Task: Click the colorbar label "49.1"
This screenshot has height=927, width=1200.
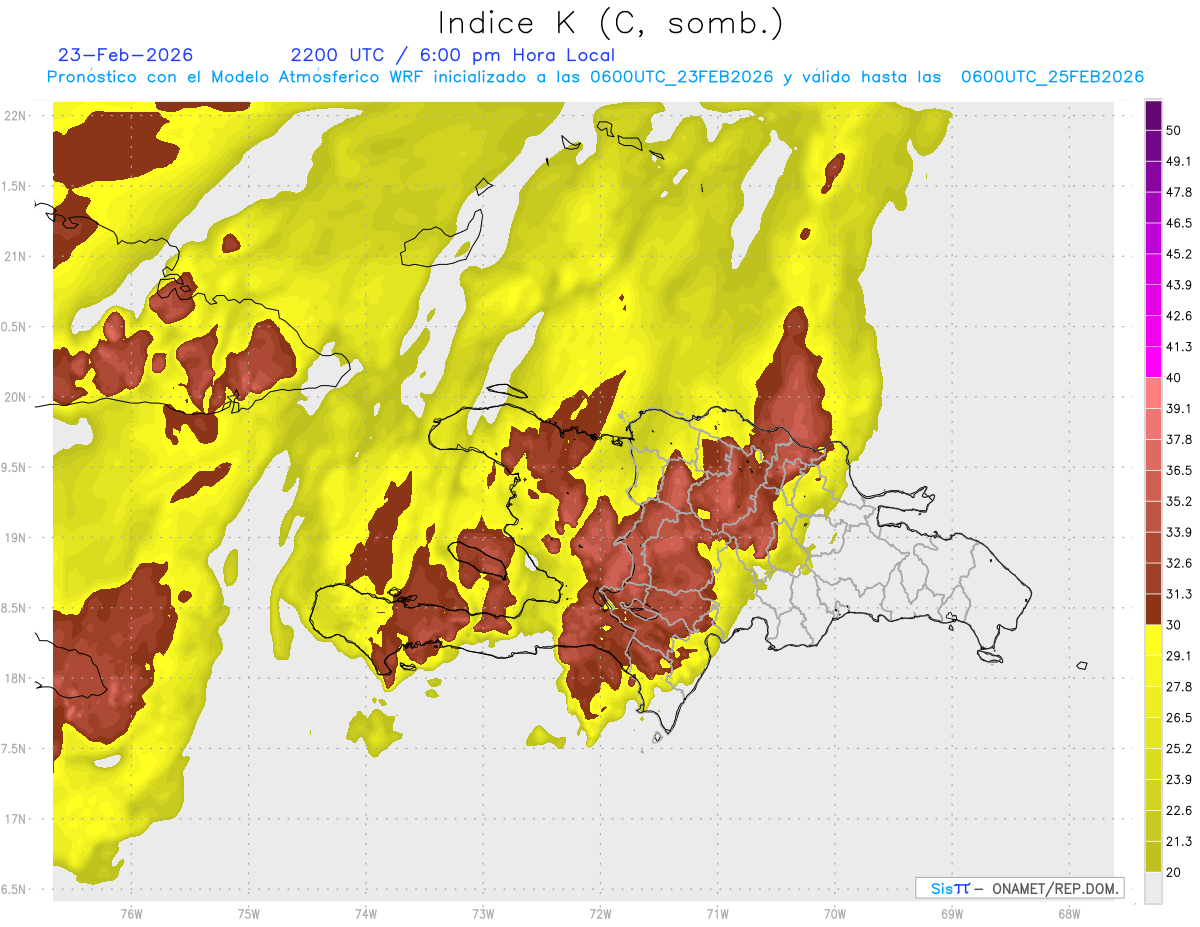Action: click(1179, 161)
